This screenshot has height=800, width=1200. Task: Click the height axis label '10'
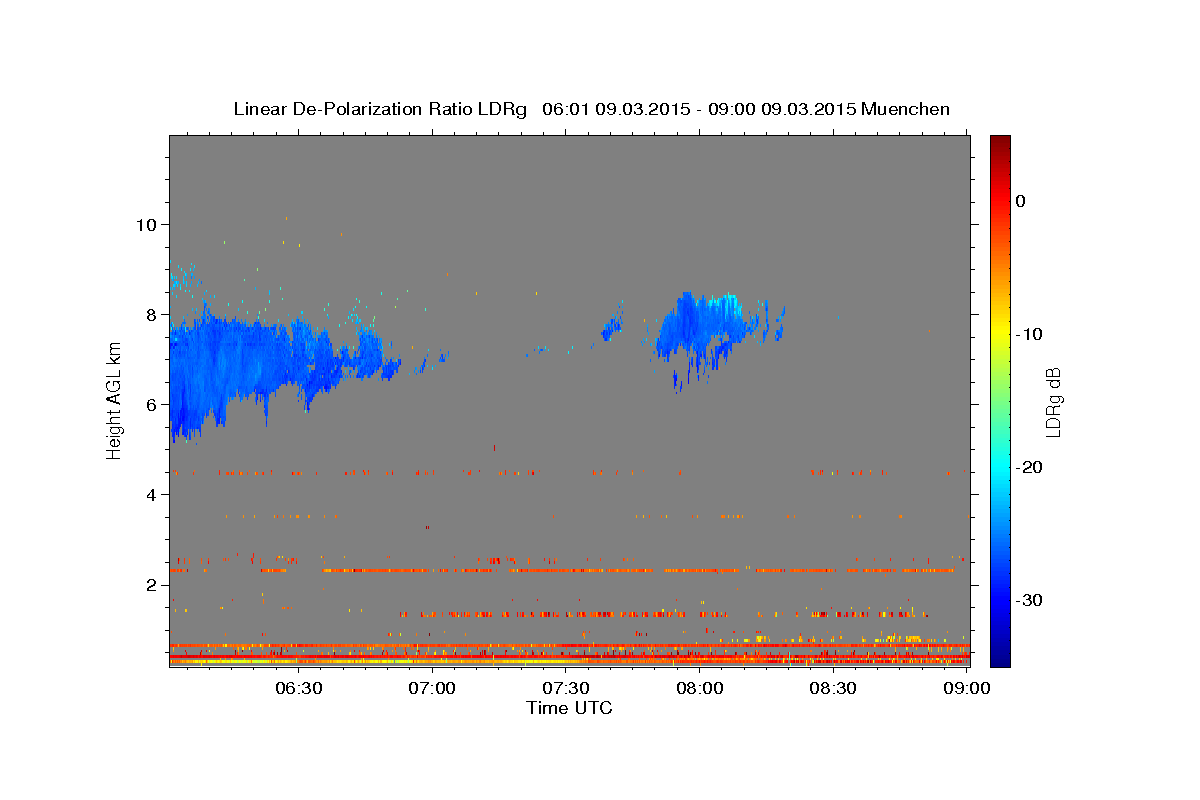(148, 224)
